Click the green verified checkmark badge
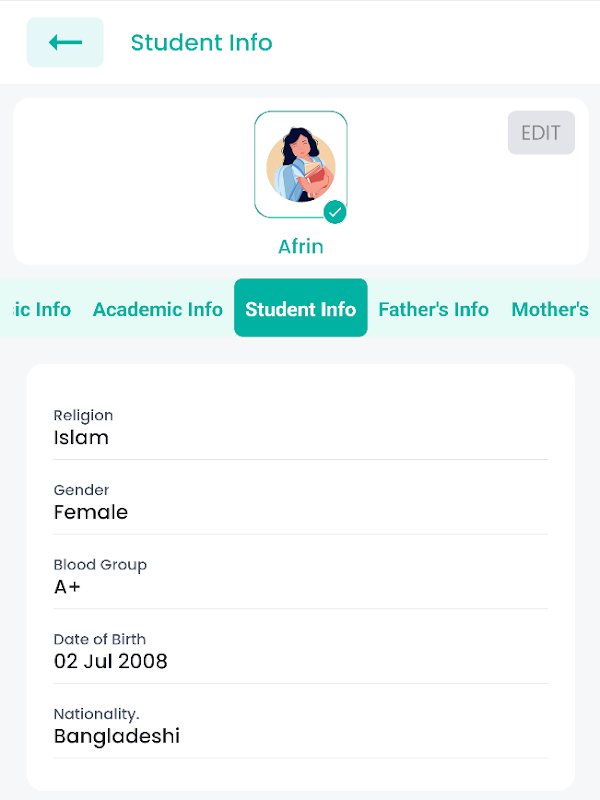Screen dimensions: 600x800 tap(335, 212)
